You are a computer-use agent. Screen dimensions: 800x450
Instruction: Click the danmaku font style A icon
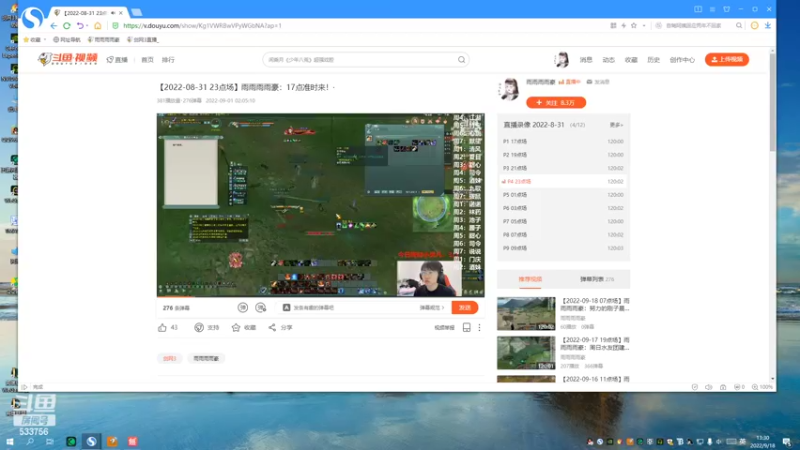(x=286, y=308)
